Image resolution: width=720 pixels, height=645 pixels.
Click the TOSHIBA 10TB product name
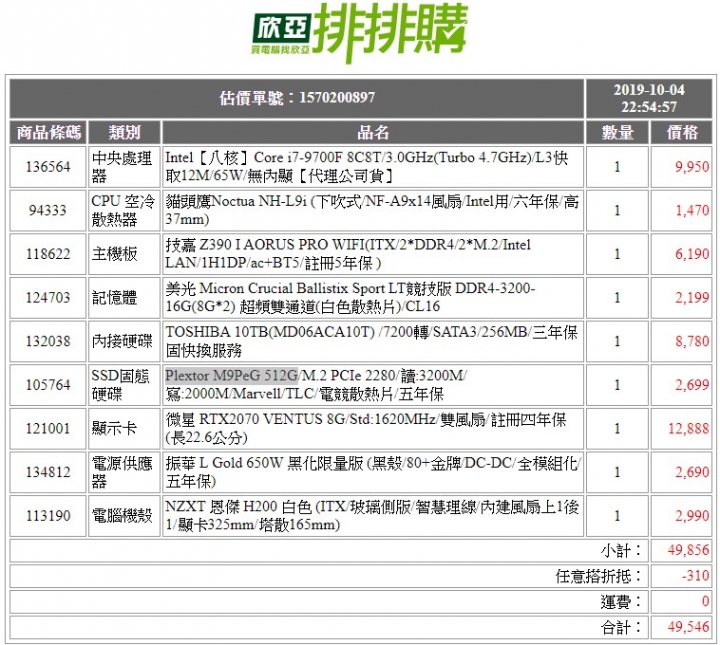[x=371, y=341]
